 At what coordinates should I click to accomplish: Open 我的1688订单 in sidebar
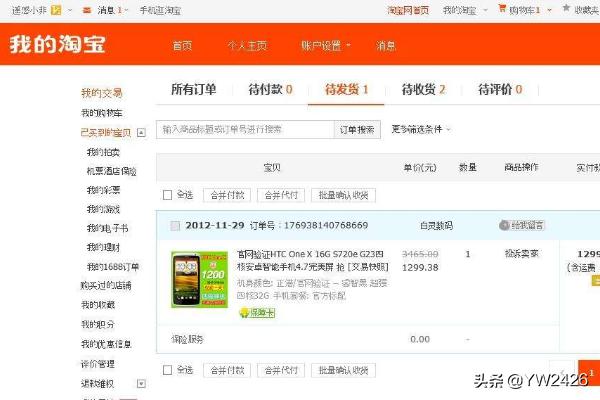[113, 266]
